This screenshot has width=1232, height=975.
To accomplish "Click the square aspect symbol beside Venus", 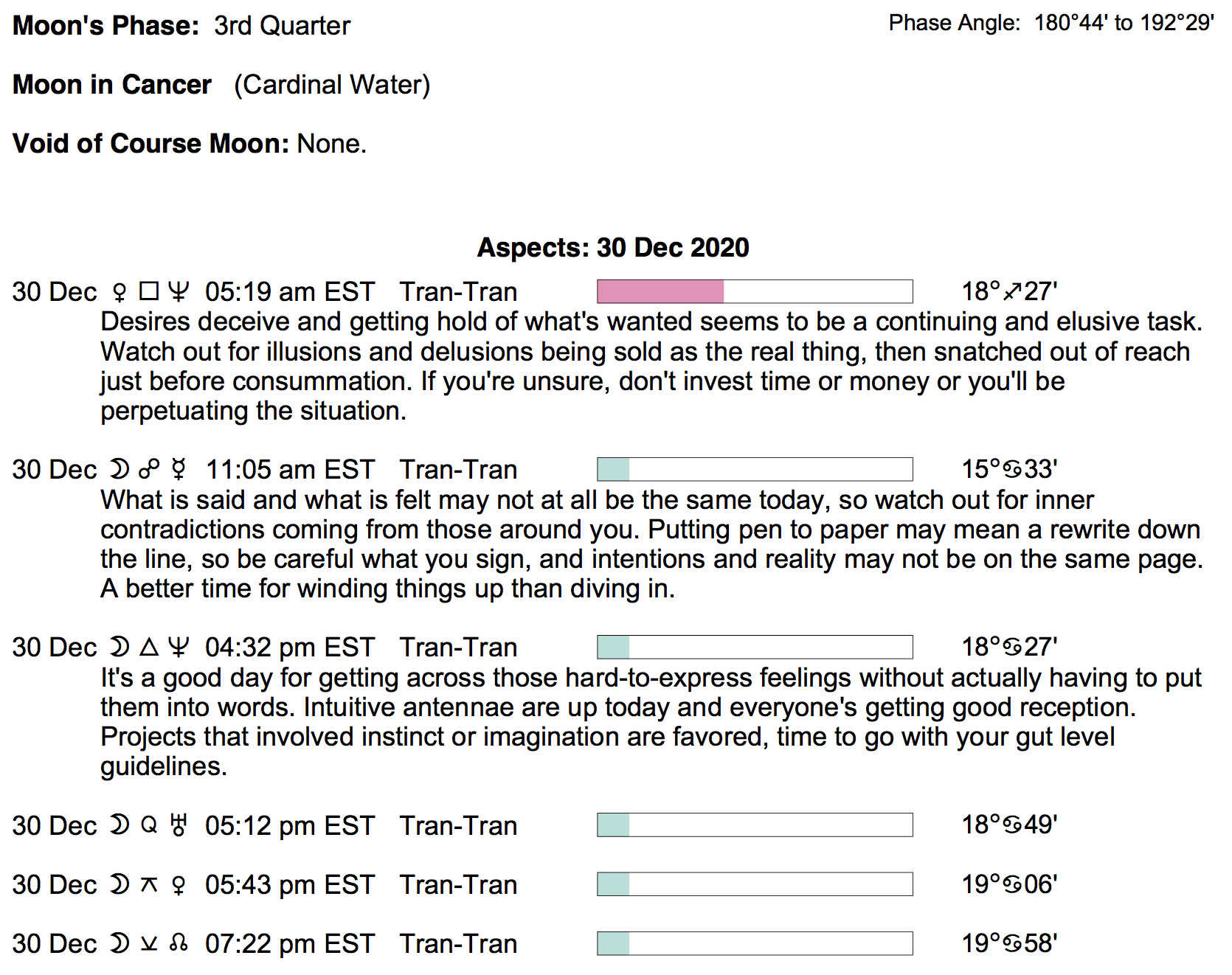I will pyautogui.click(x=149, y=291).
